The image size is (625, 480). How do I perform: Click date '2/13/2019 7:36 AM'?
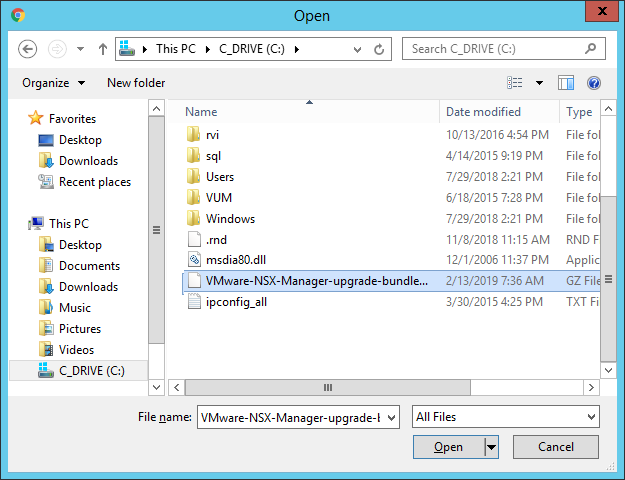(x=494, y=281)
